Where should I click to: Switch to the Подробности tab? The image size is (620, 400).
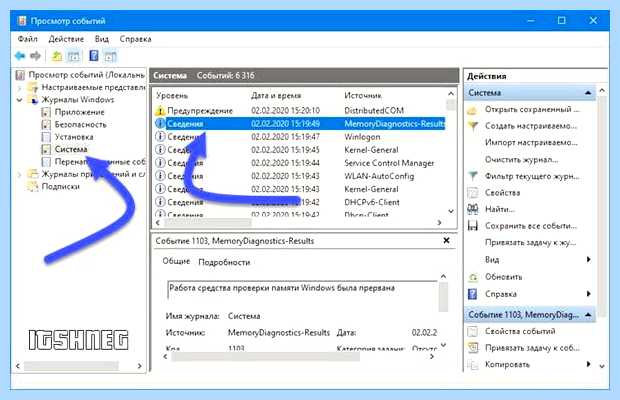click(224, 262)
